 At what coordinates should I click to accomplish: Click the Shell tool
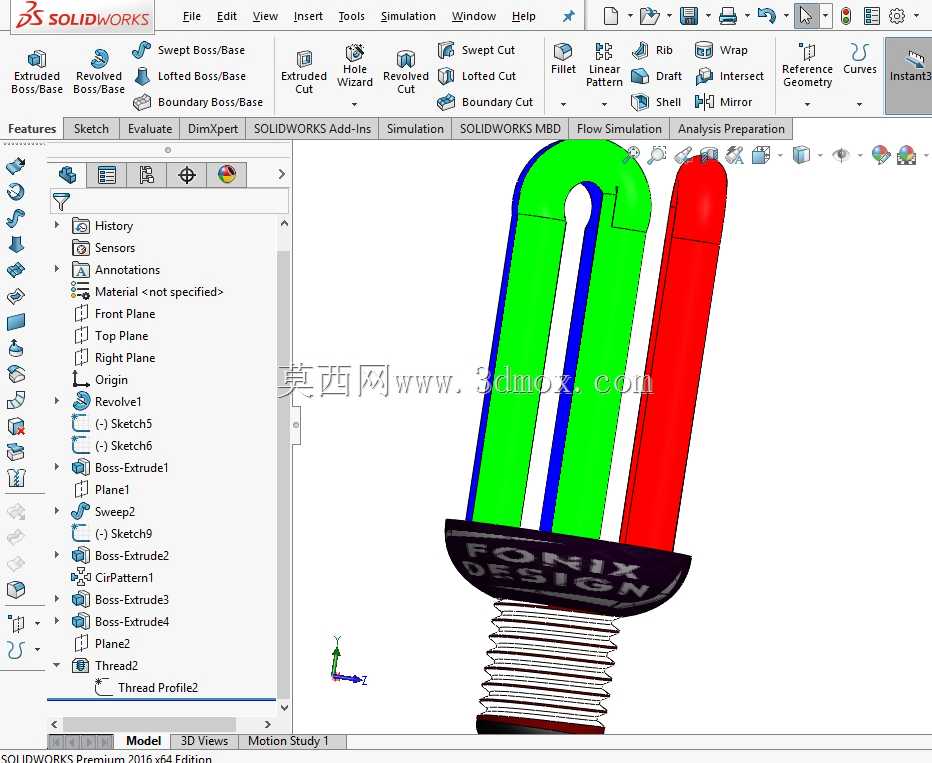(656, 102)
